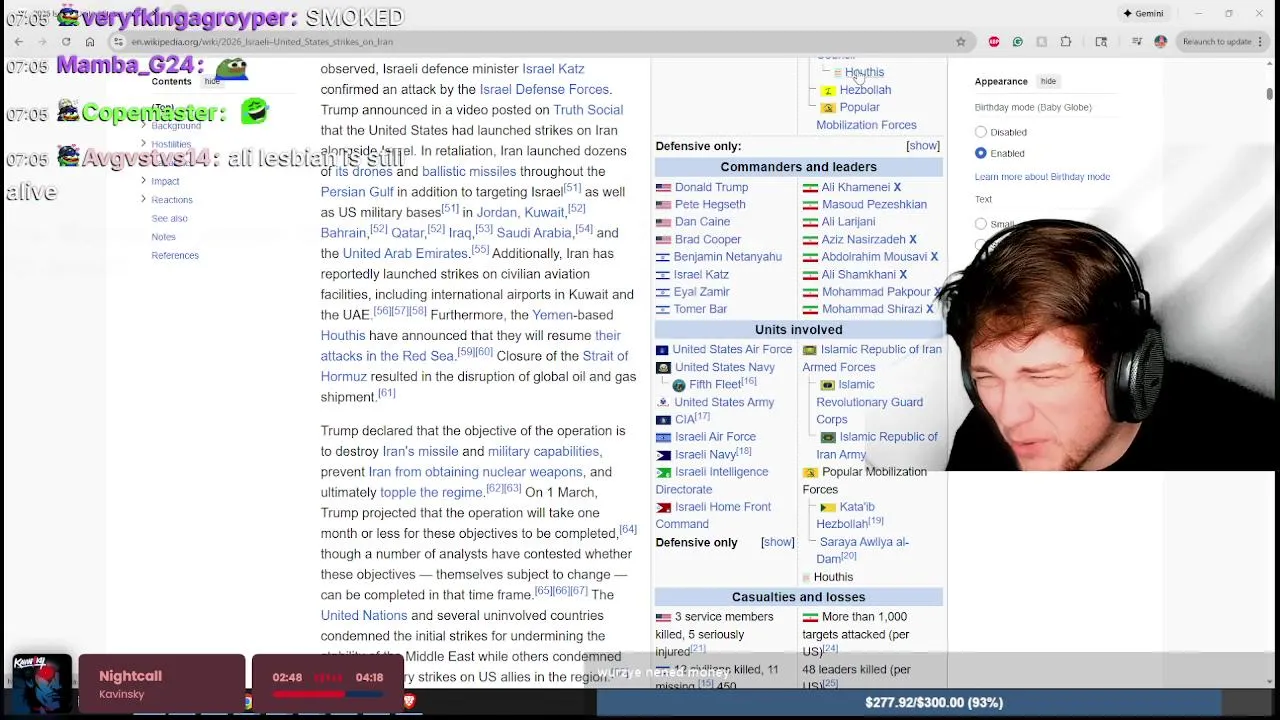The width and height of the screenshot is (1280, 720).
Task: Show the first Defensive only list
Action: pos(923,146)
